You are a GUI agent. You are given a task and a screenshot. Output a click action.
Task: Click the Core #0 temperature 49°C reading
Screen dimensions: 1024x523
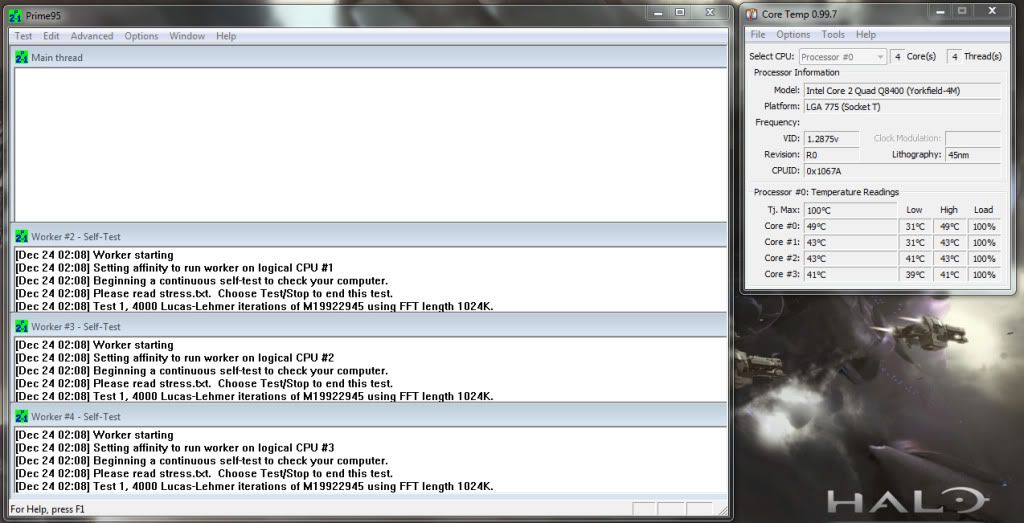(850, 227)
